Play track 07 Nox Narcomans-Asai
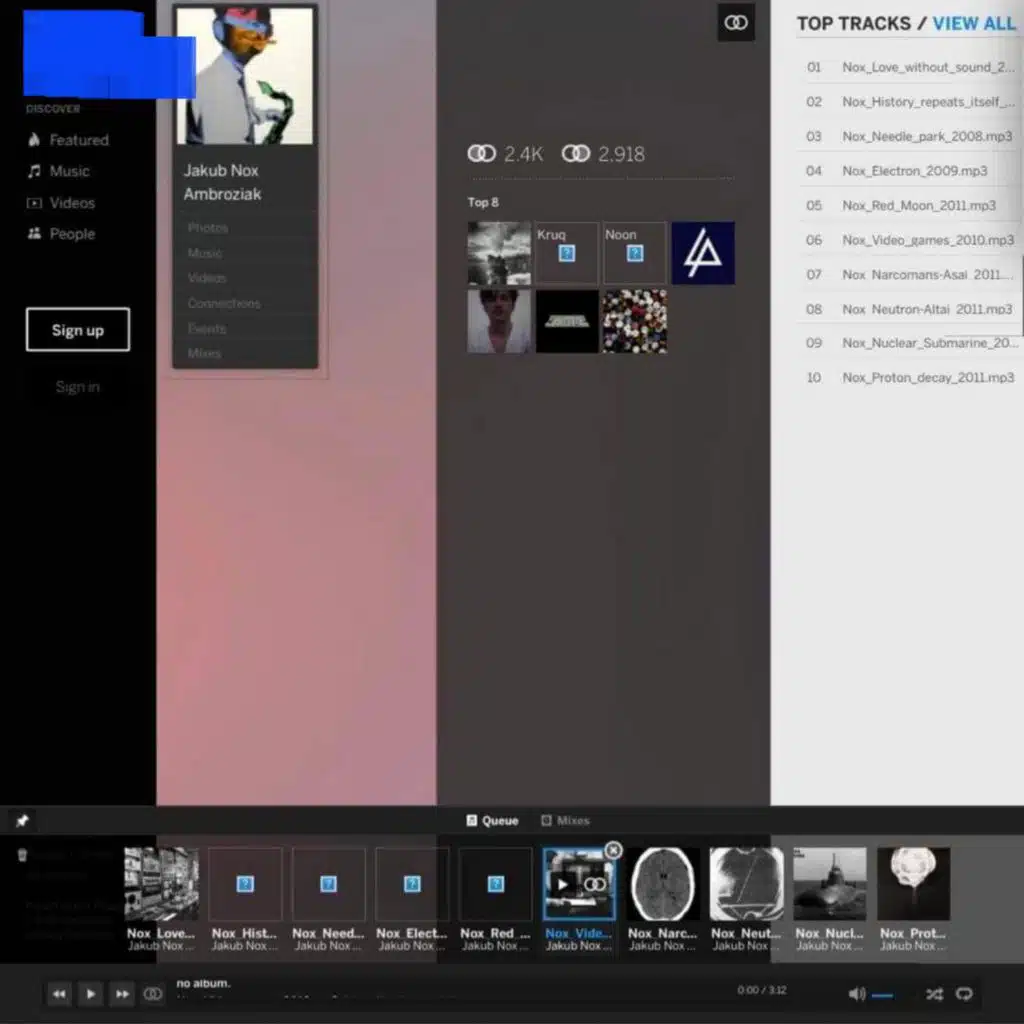Screen dimensions: 1024x1024 (x=910, y=275)
